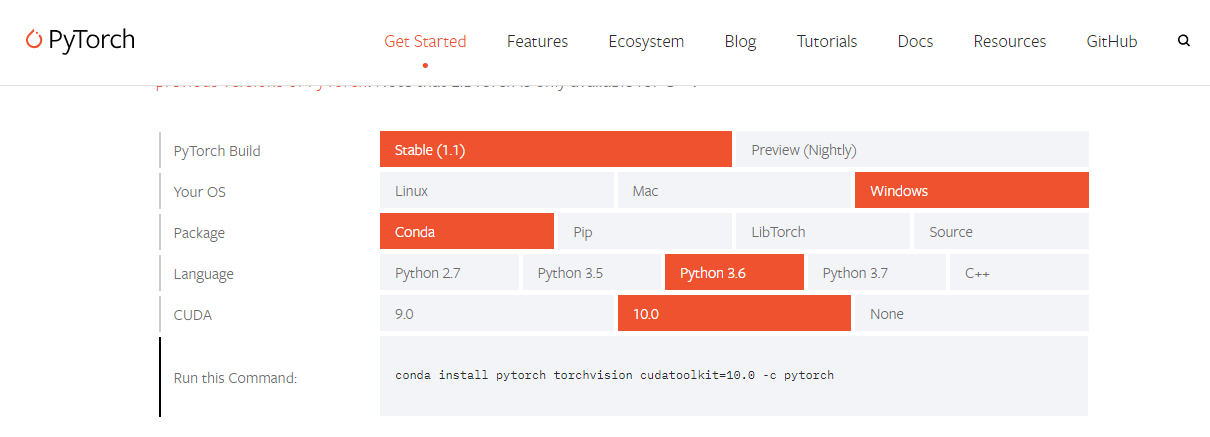This screenshot has width=1210, height=437.
Task: Select the Source package option
Action: (1001, 231)
